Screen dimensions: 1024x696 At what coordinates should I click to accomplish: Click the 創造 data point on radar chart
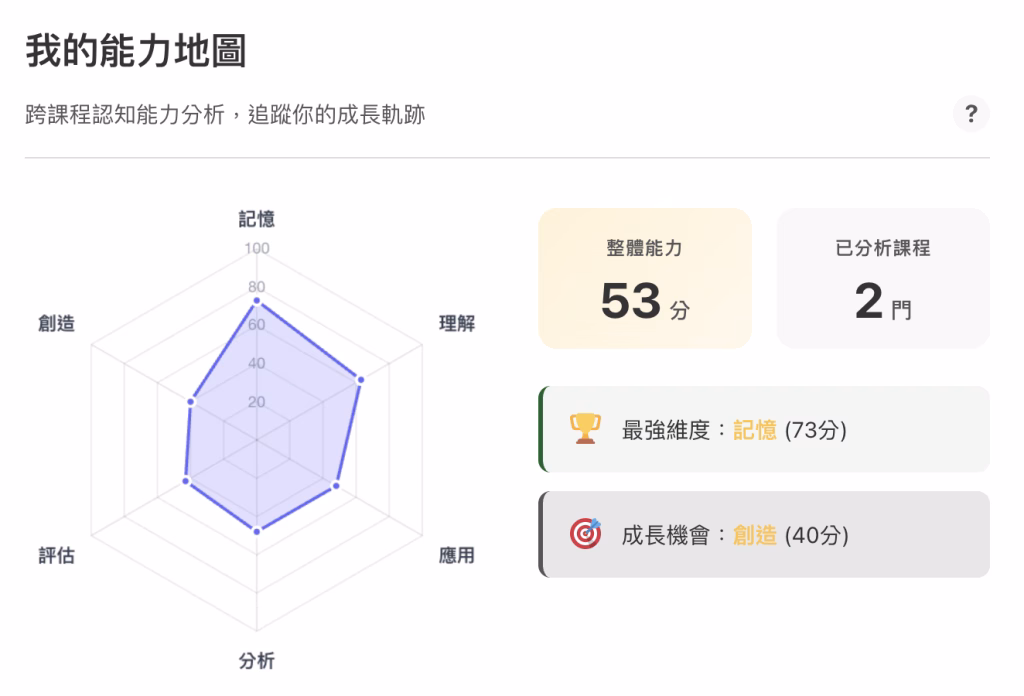(191, 402)
